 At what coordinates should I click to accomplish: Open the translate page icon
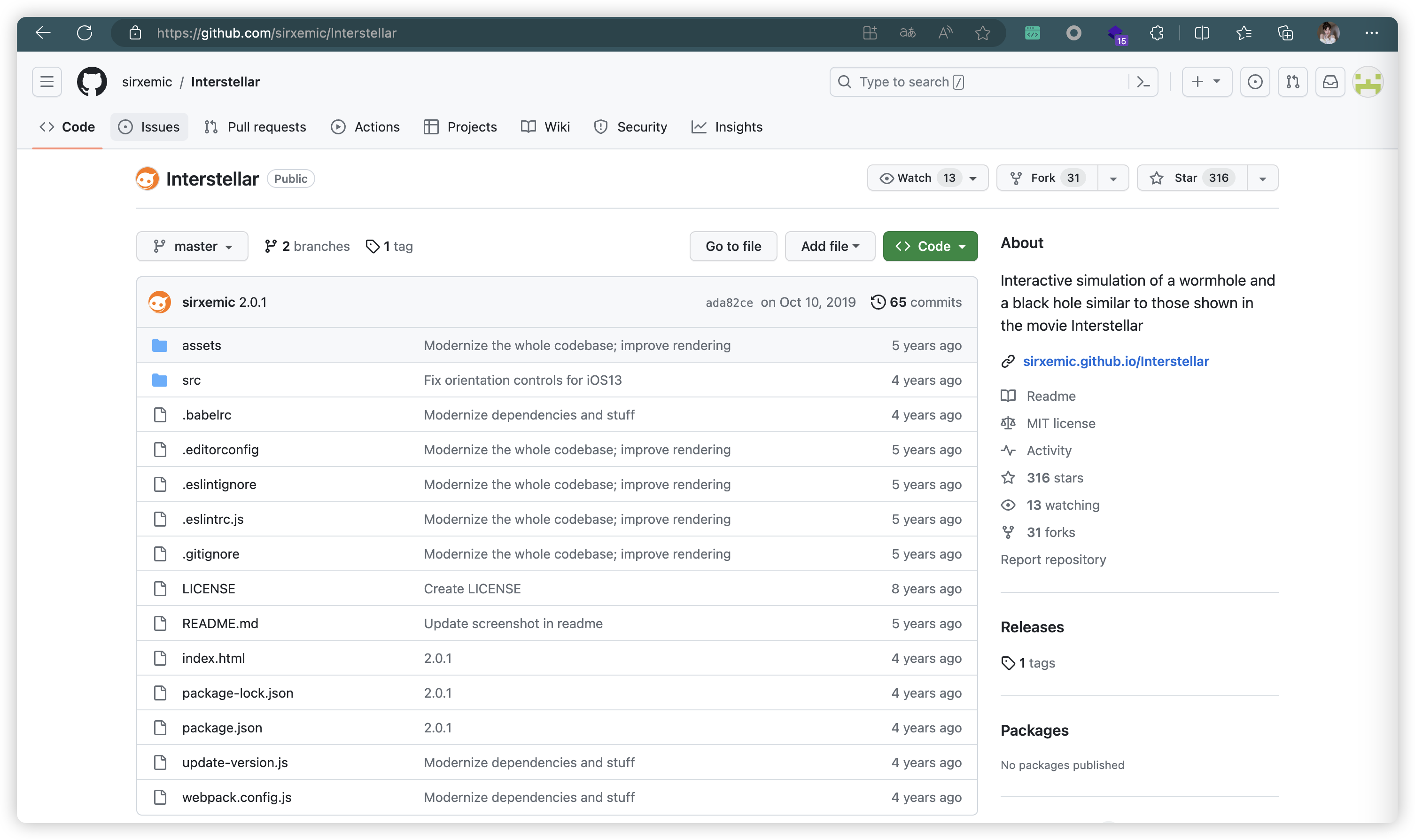[908, 33]
